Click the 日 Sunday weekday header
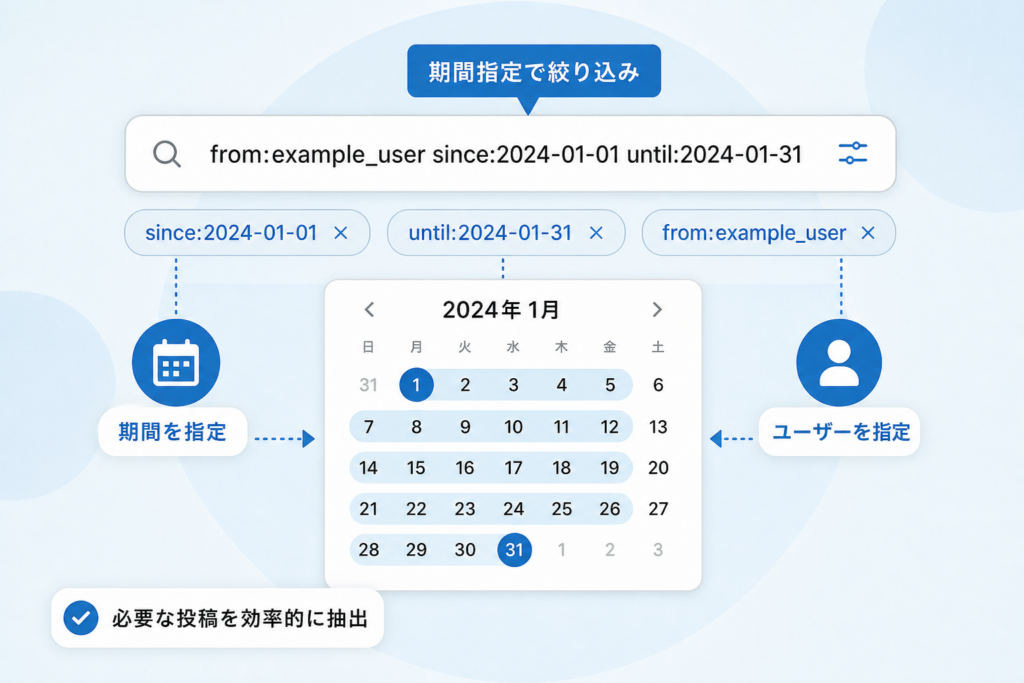The width and height of the screenshot is (1024, 683). (x=368, y=347)
